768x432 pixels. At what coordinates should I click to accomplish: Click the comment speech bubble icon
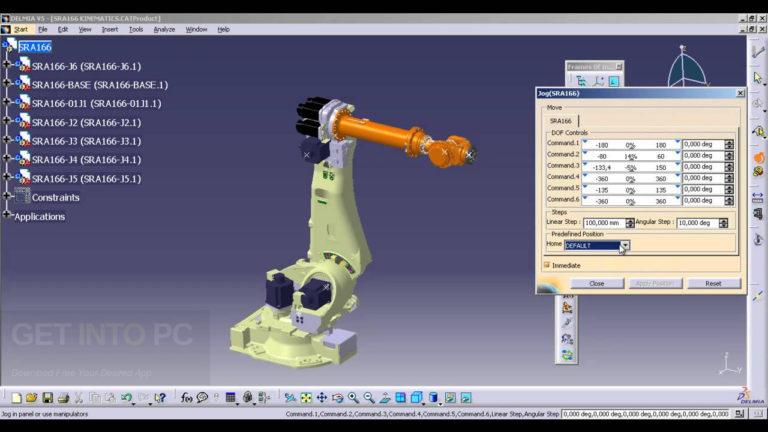pyautogui.click(x=202, y=398)
